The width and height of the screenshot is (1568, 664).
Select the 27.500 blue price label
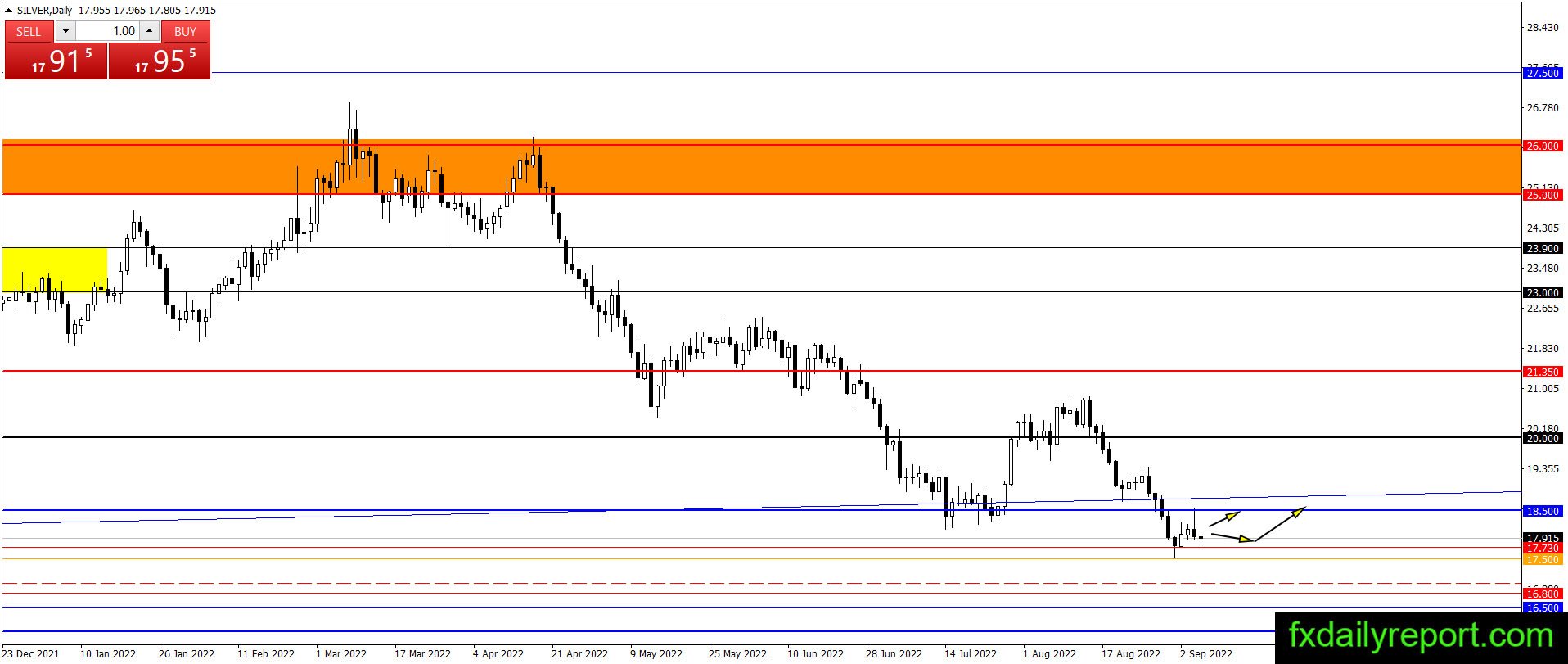pyautogui.click(x=1543, y=74)
